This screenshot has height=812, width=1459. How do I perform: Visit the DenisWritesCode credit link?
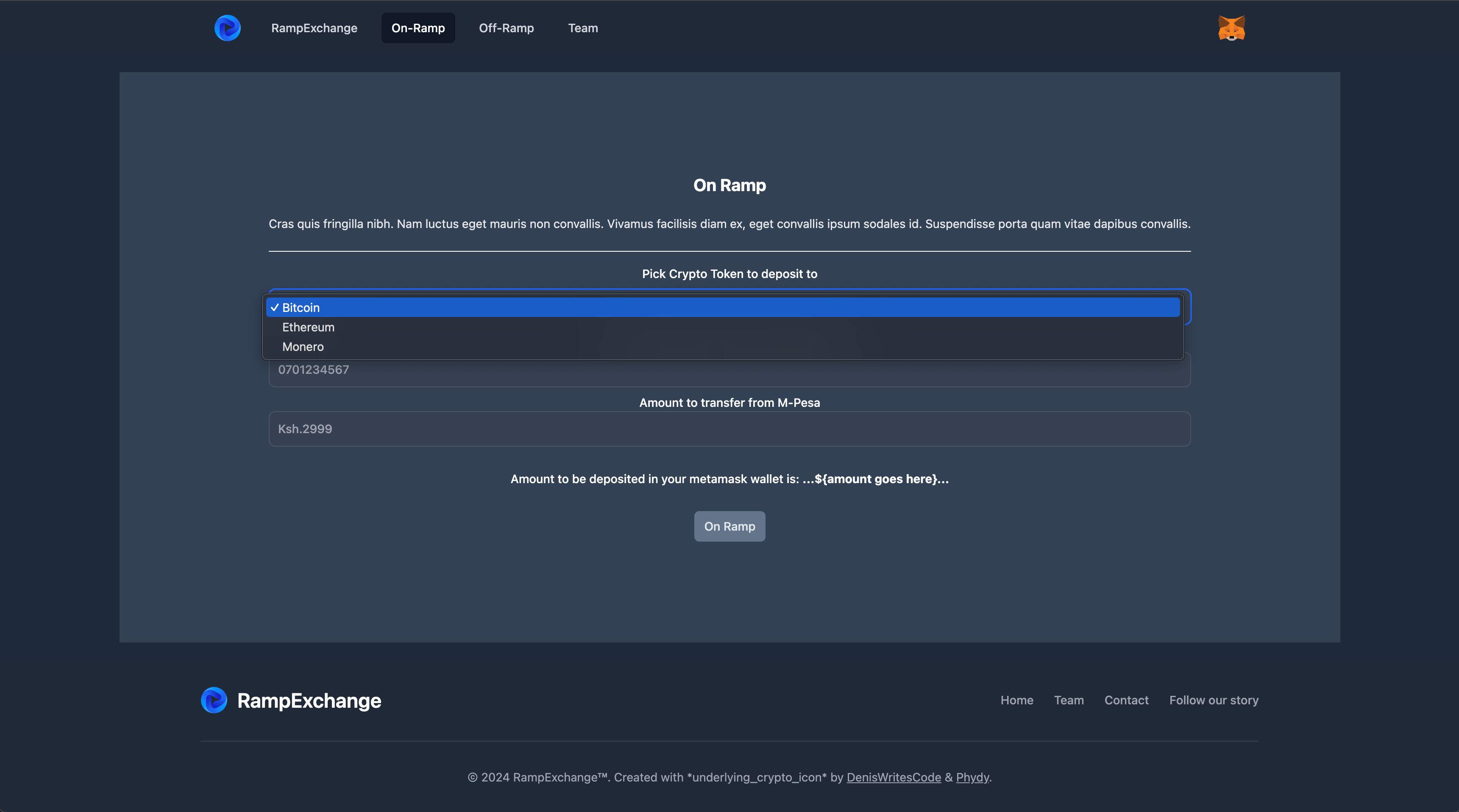click(x=894, y=777)
